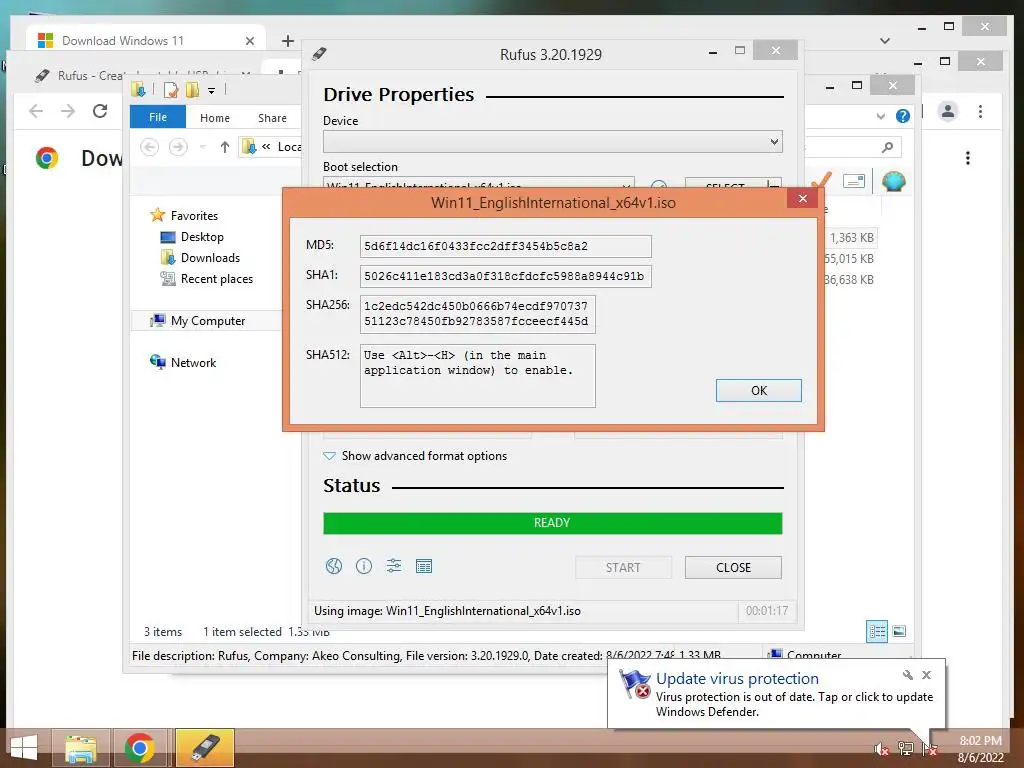This screenshot has height=768, width=1024.
Task: Click Rufus taskbar icon
Action: [204, 748]
